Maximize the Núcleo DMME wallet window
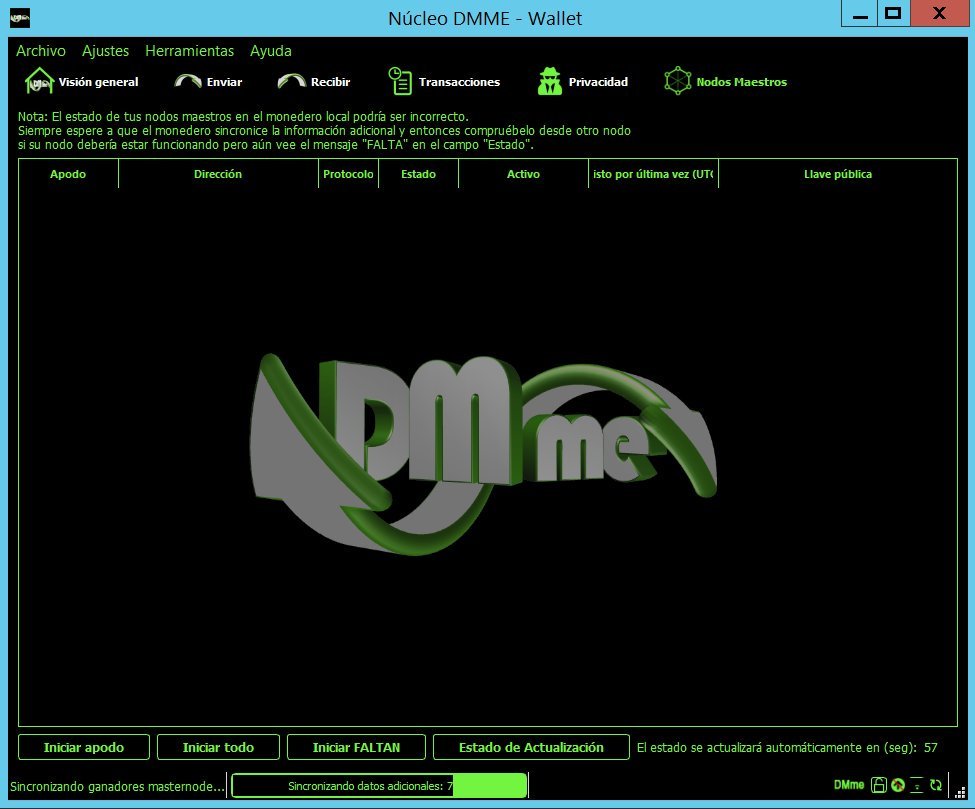The height and width of the screenshot is (809, 975). 894,14
